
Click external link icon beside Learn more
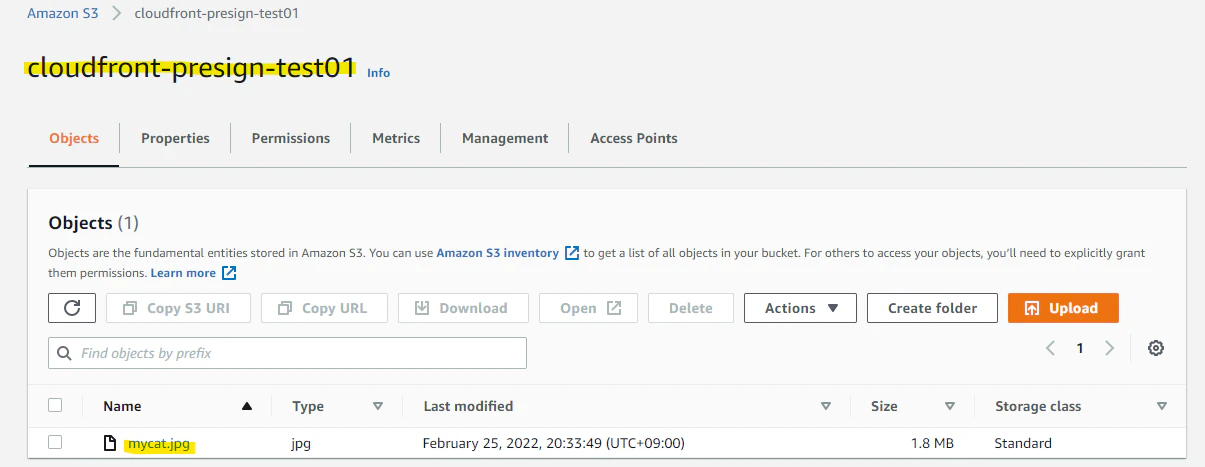(229, 273)
